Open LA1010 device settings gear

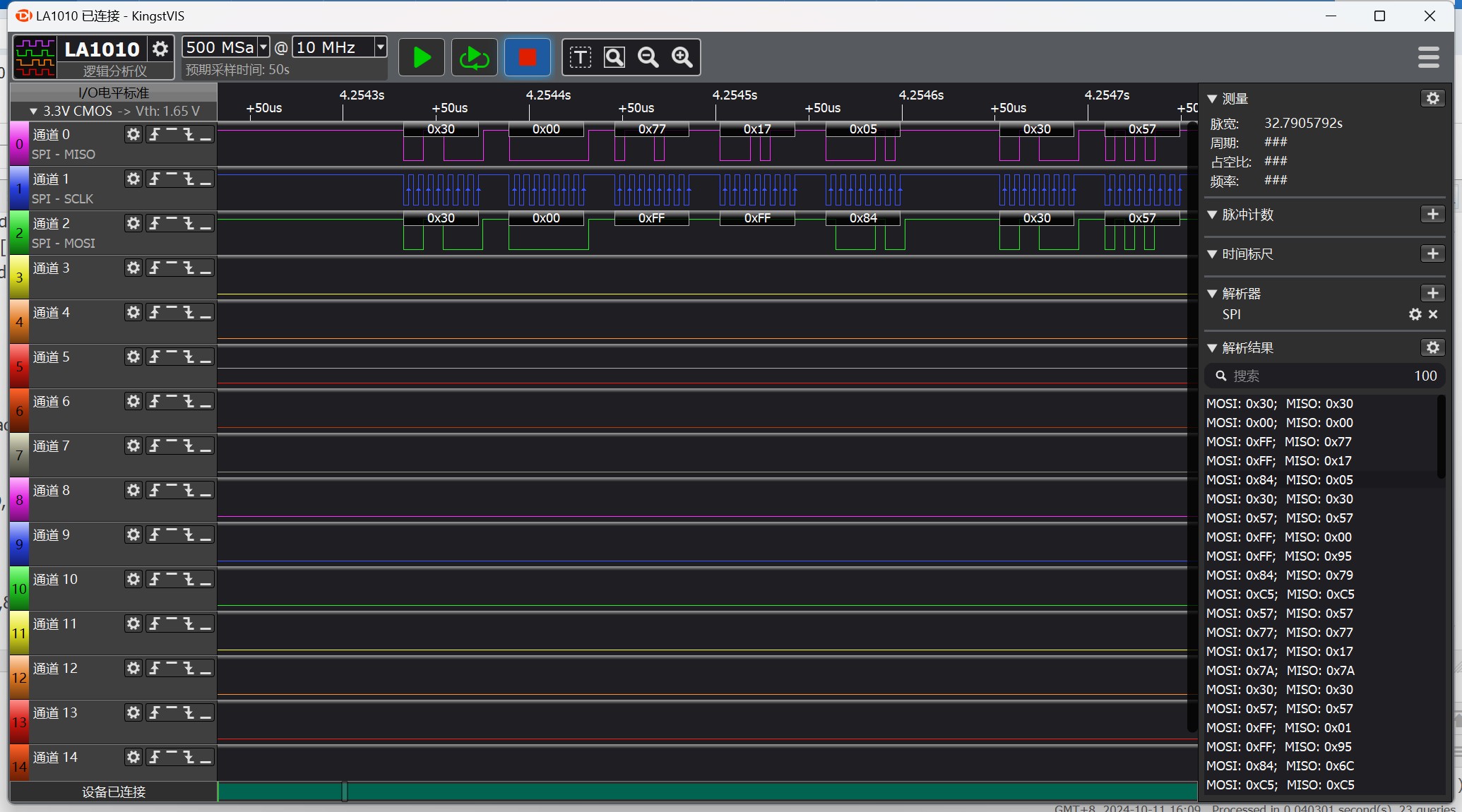click(160, 49)
